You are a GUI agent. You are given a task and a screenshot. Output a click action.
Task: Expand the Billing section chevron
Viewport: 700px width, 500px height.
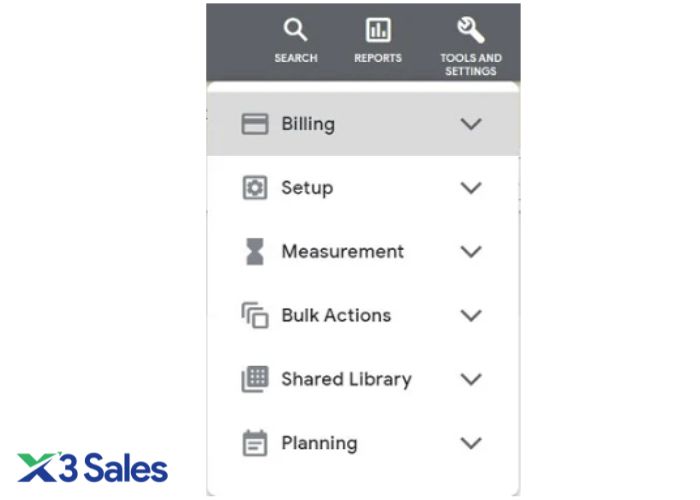point(470,124)
